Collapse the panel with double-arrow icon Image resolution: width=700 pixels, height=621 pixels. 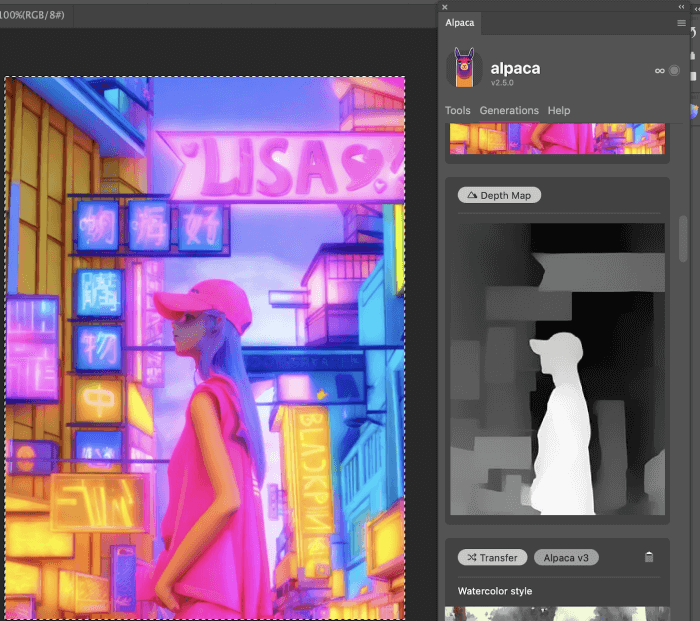pos(682,6)
